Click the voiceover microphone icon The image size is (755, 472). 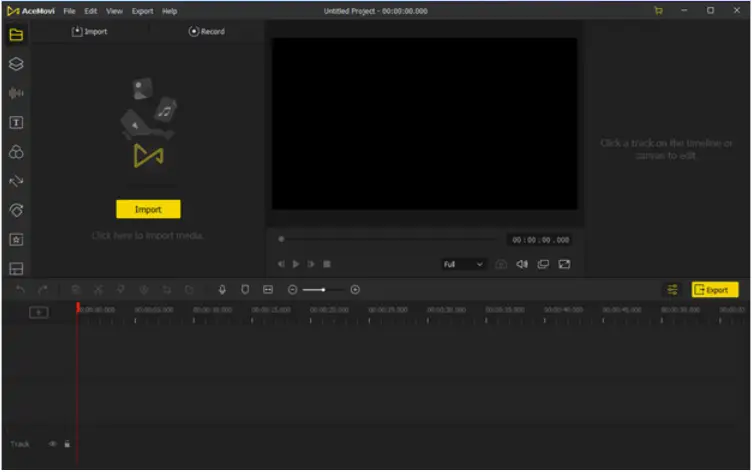click(222, 290)
